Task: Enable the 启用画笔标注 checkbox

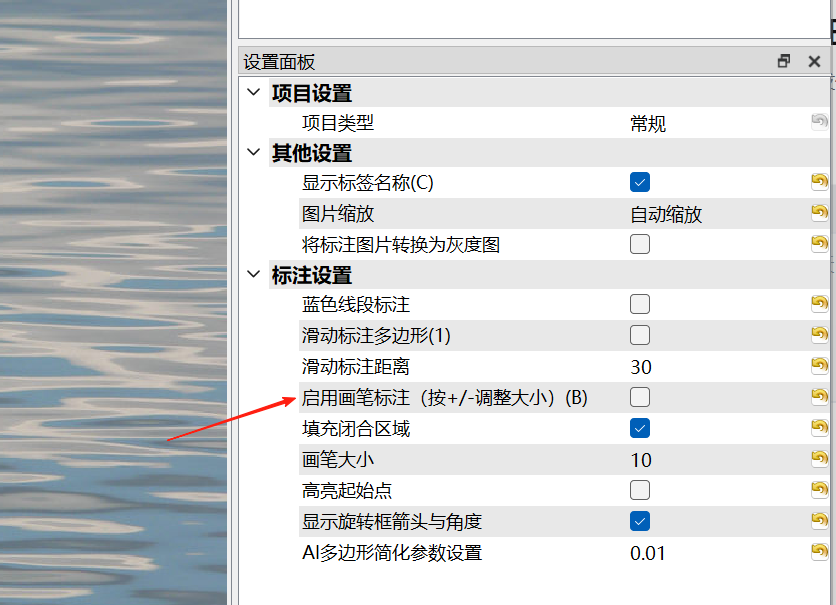Action: [x=640, y=397]
